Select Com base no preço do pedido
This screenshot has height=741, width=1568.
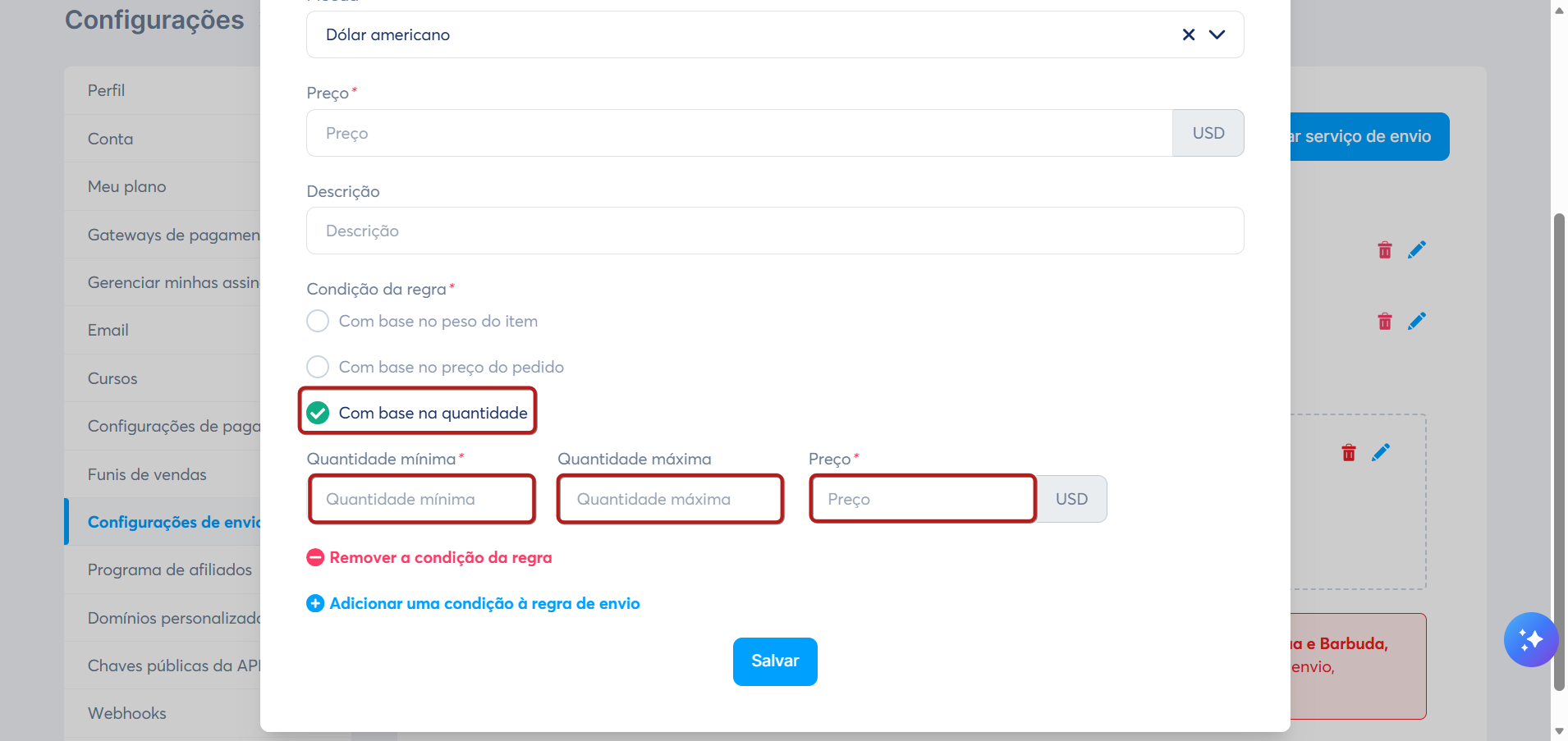pyautogui.click(x=435, y=367)
